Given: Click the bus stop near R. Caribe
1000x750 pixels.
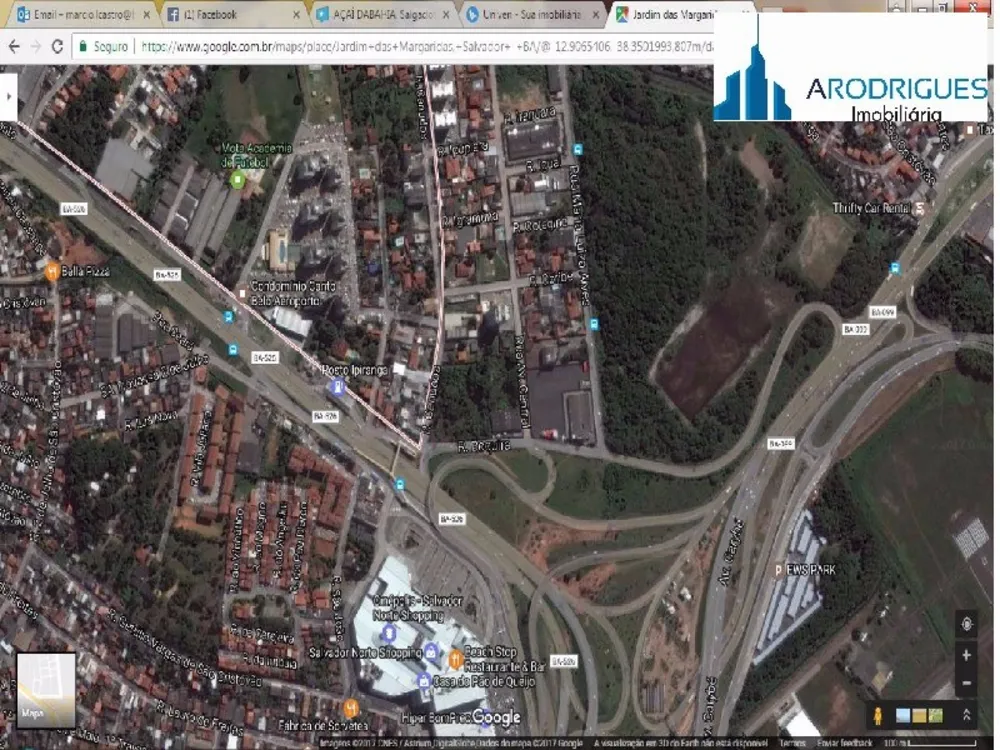Looking at the screenshot, I should click(594, 324).
